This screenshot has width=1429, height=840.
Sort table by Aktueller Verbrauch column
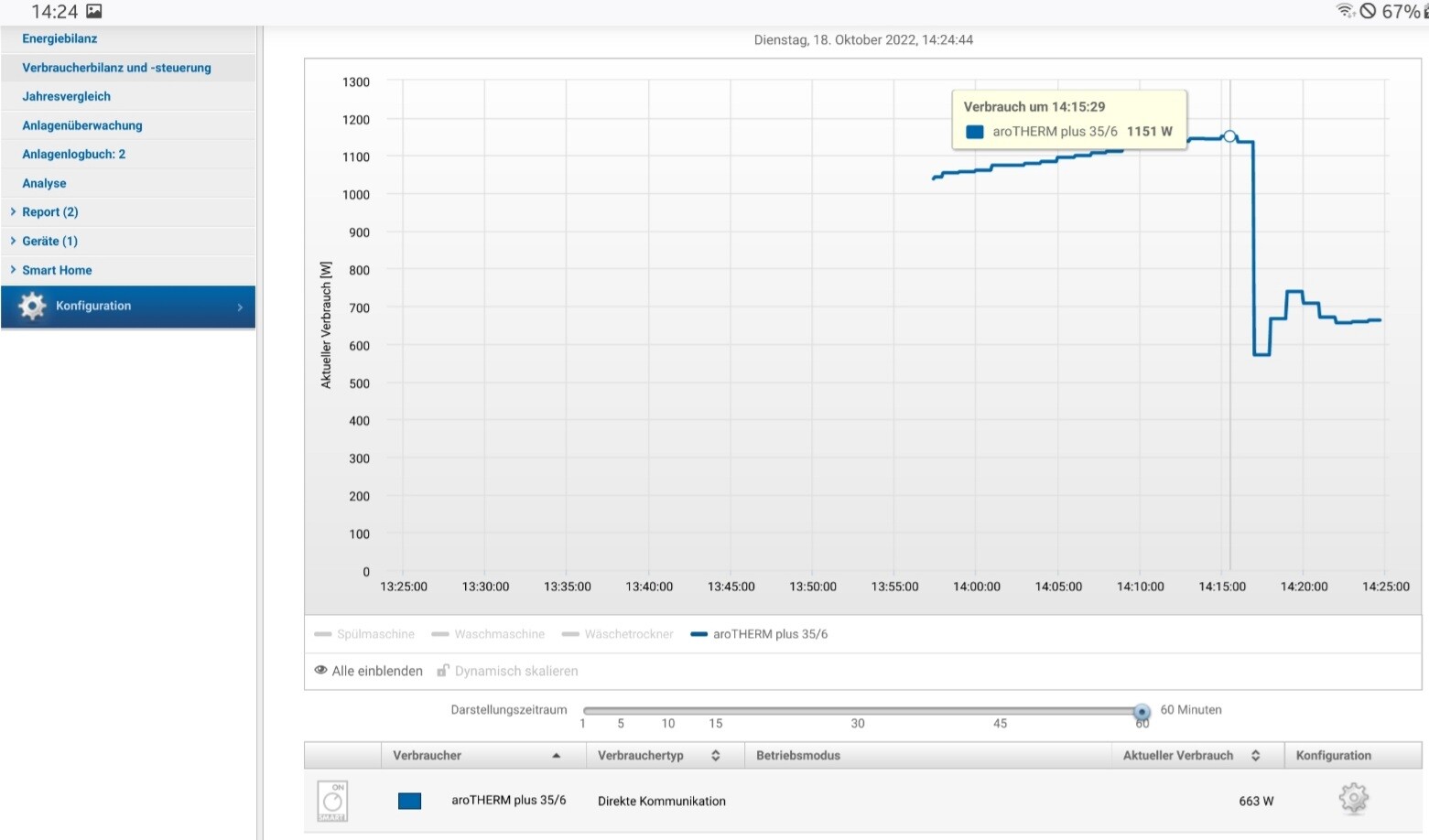pos(1255,756)
